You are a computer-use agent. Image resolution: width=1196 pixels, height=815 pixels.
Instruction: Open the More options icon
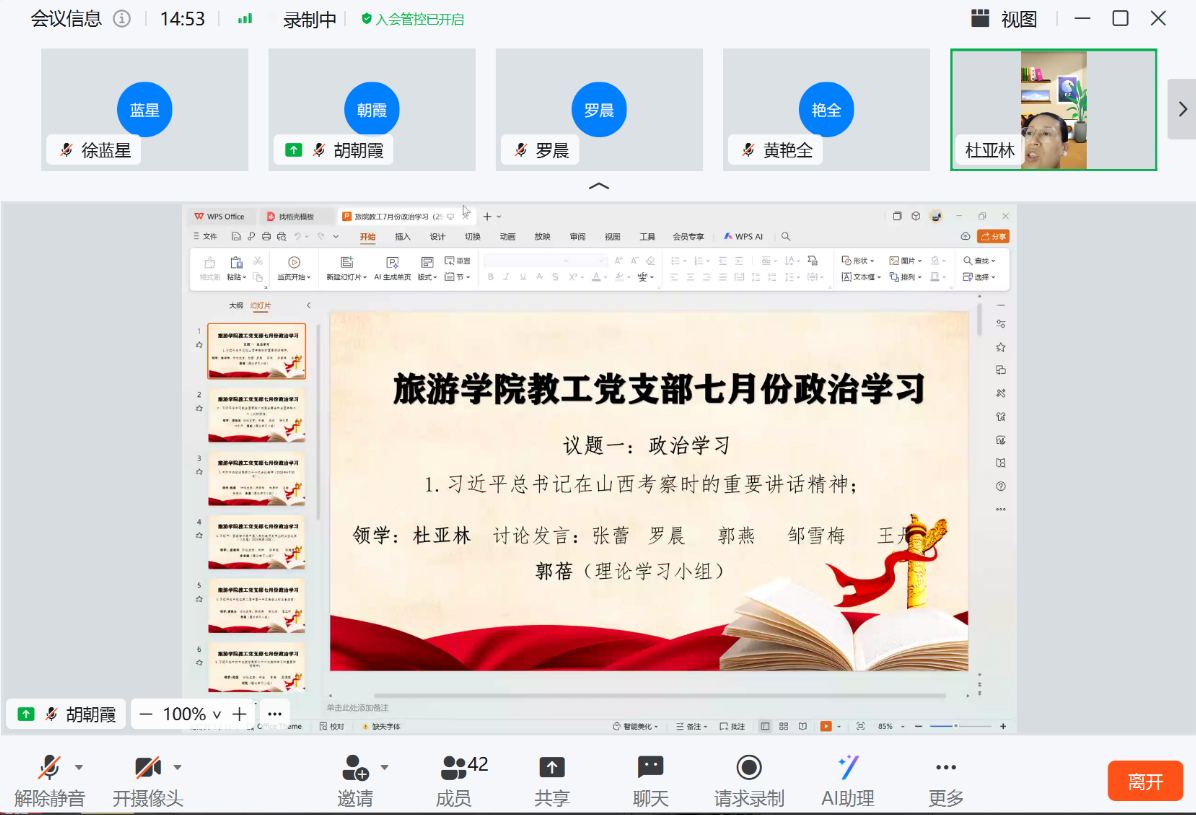945,768
